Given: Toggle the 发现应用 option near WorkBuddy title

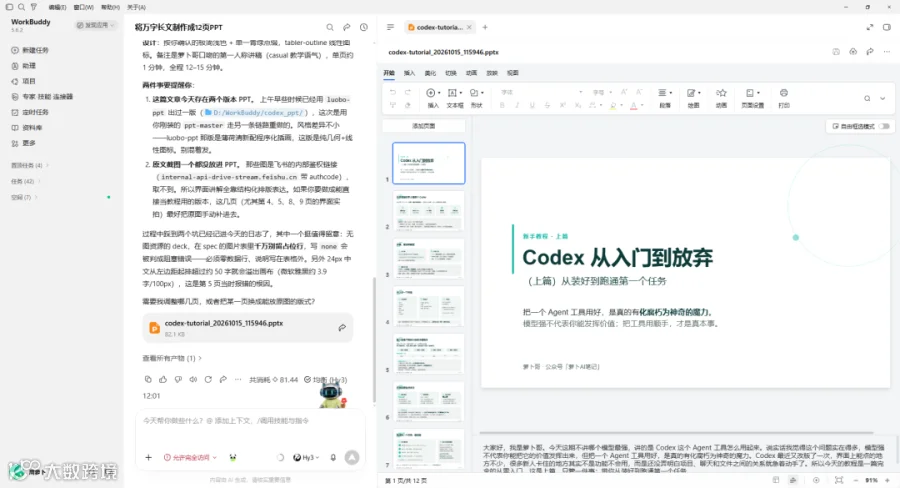Looking at the screenshot, I should 96,25.
